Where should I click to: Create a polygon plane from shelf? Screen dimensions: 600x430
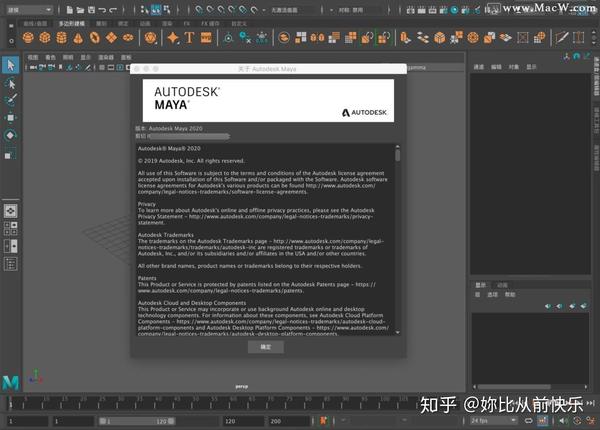coord(111,37)
